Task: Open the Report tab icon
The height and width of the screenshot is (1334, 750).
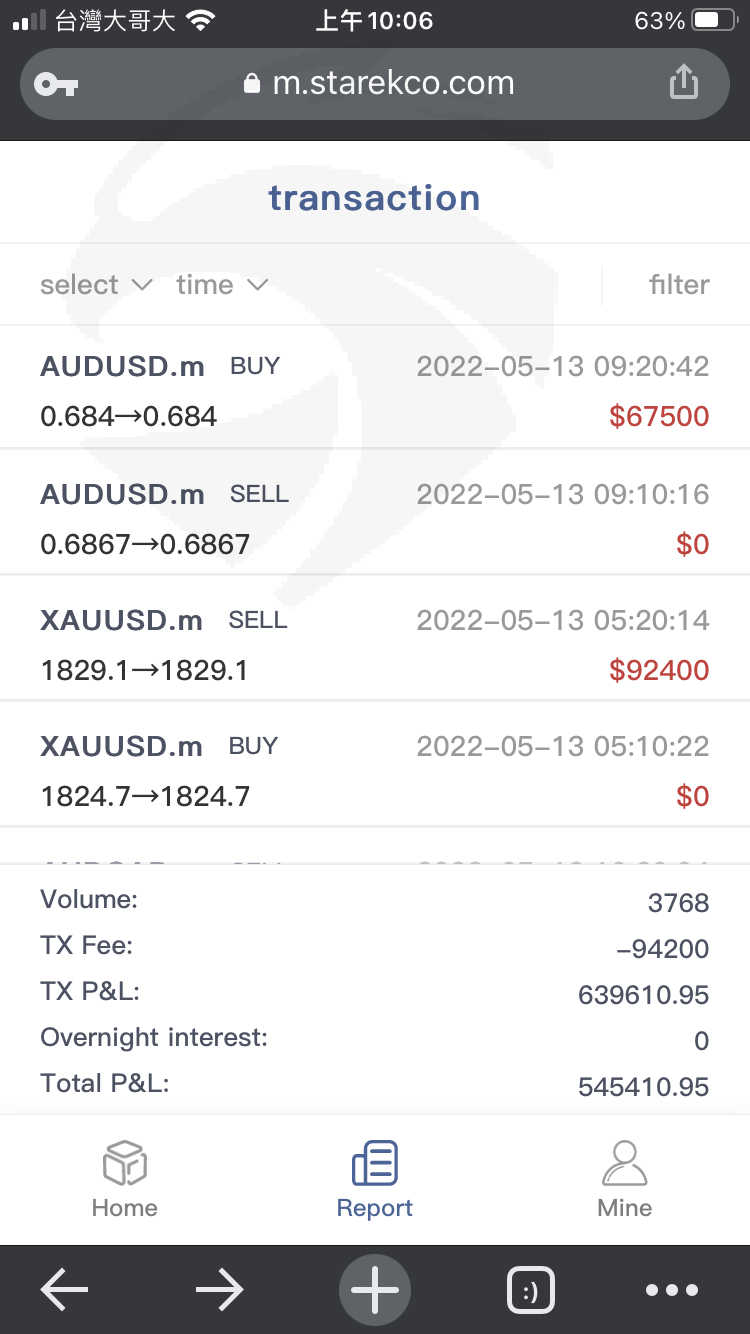Action: point(374,1164)
